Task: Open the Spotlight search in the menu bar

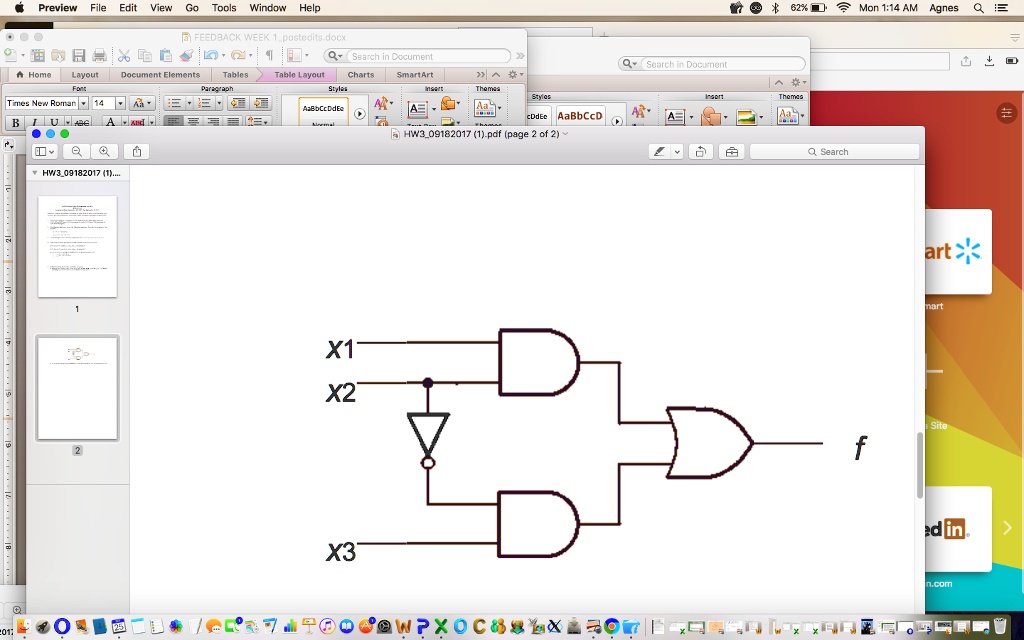Action: (978, 8)
